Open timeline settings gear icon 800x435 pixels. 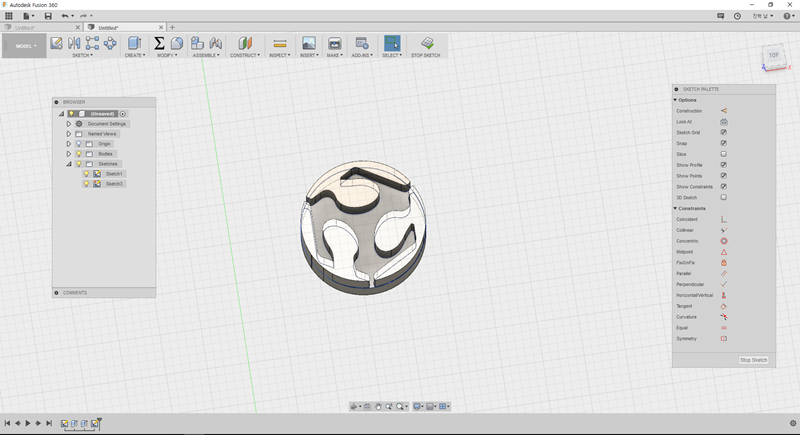pyautogui.click(x=793, y=423)
